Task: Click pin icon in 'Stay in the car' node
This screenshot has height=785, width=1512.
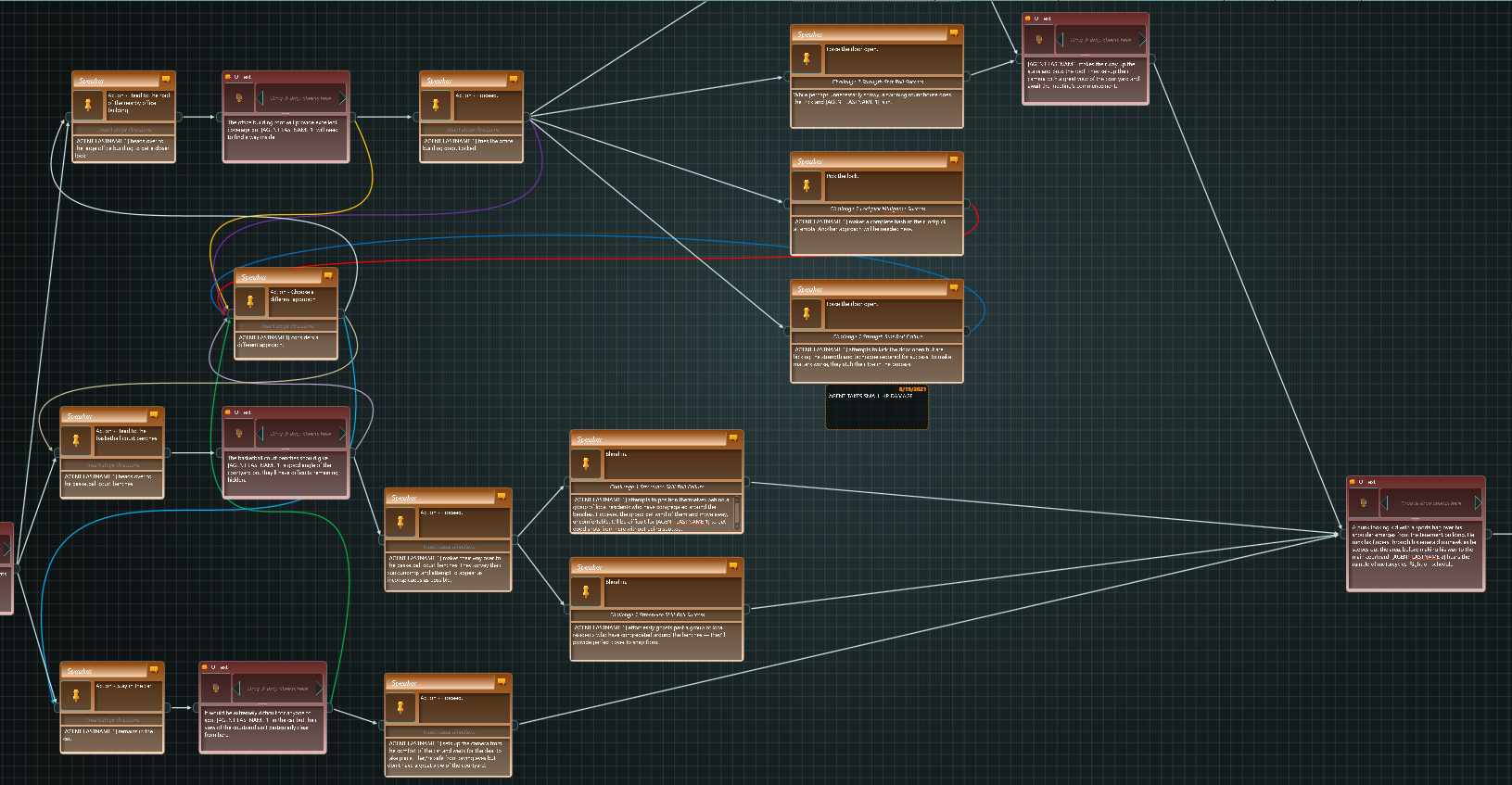Action: (x=76, y=695)
